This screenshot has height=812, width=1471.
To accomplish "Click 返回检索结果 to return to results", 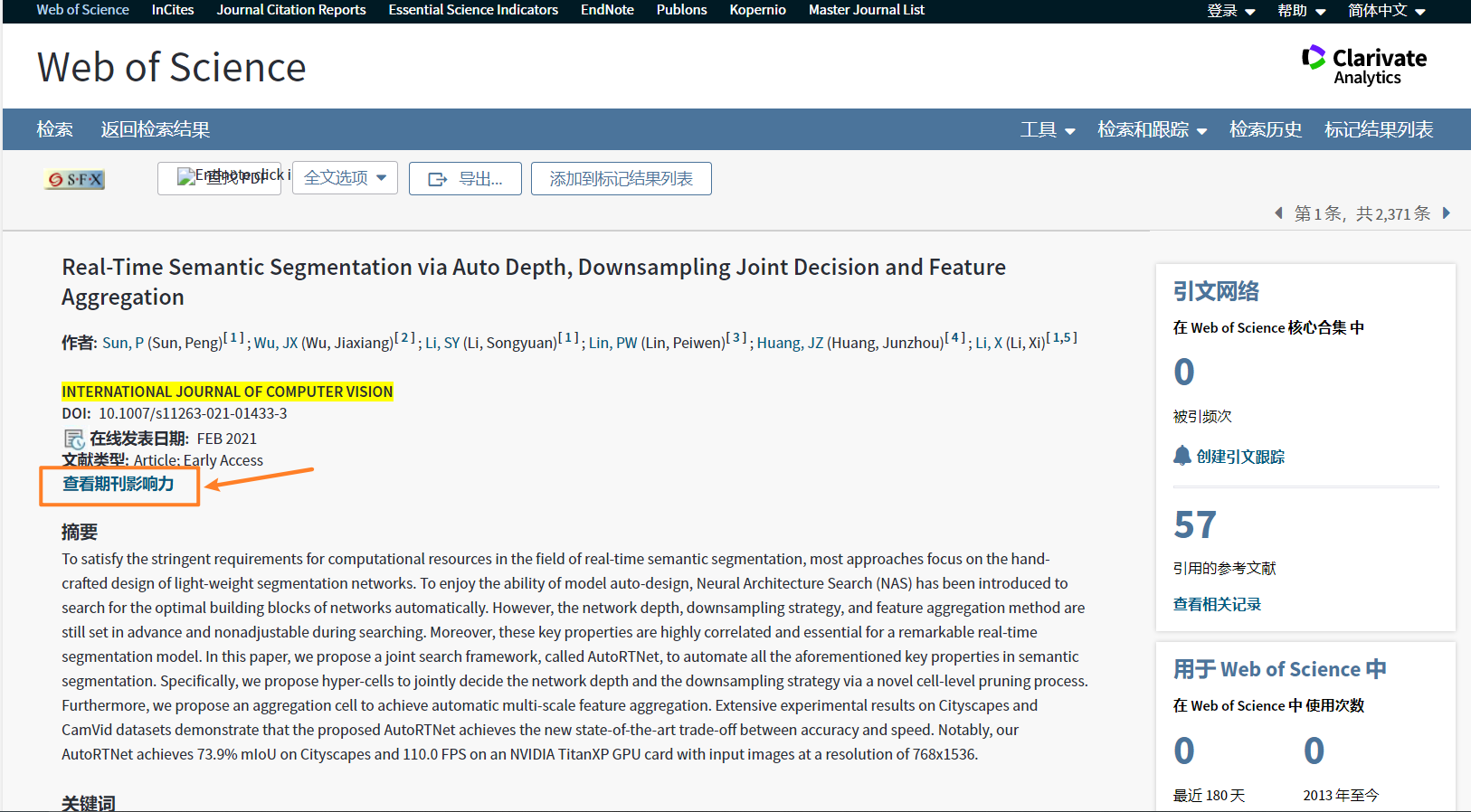I will (156, 129).
